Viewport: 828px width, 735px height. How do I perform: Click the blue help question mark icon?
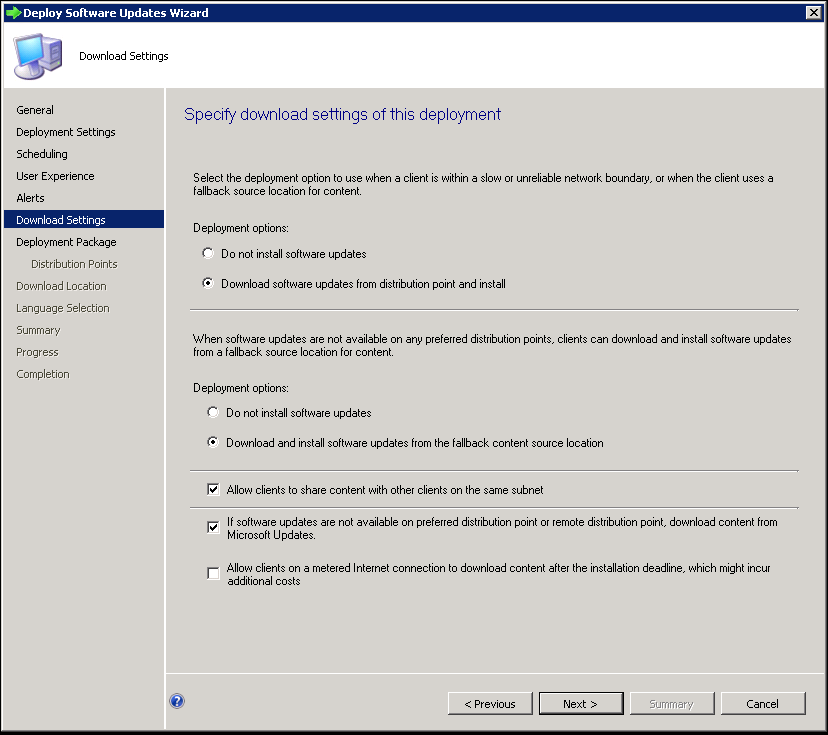(177, 701)
